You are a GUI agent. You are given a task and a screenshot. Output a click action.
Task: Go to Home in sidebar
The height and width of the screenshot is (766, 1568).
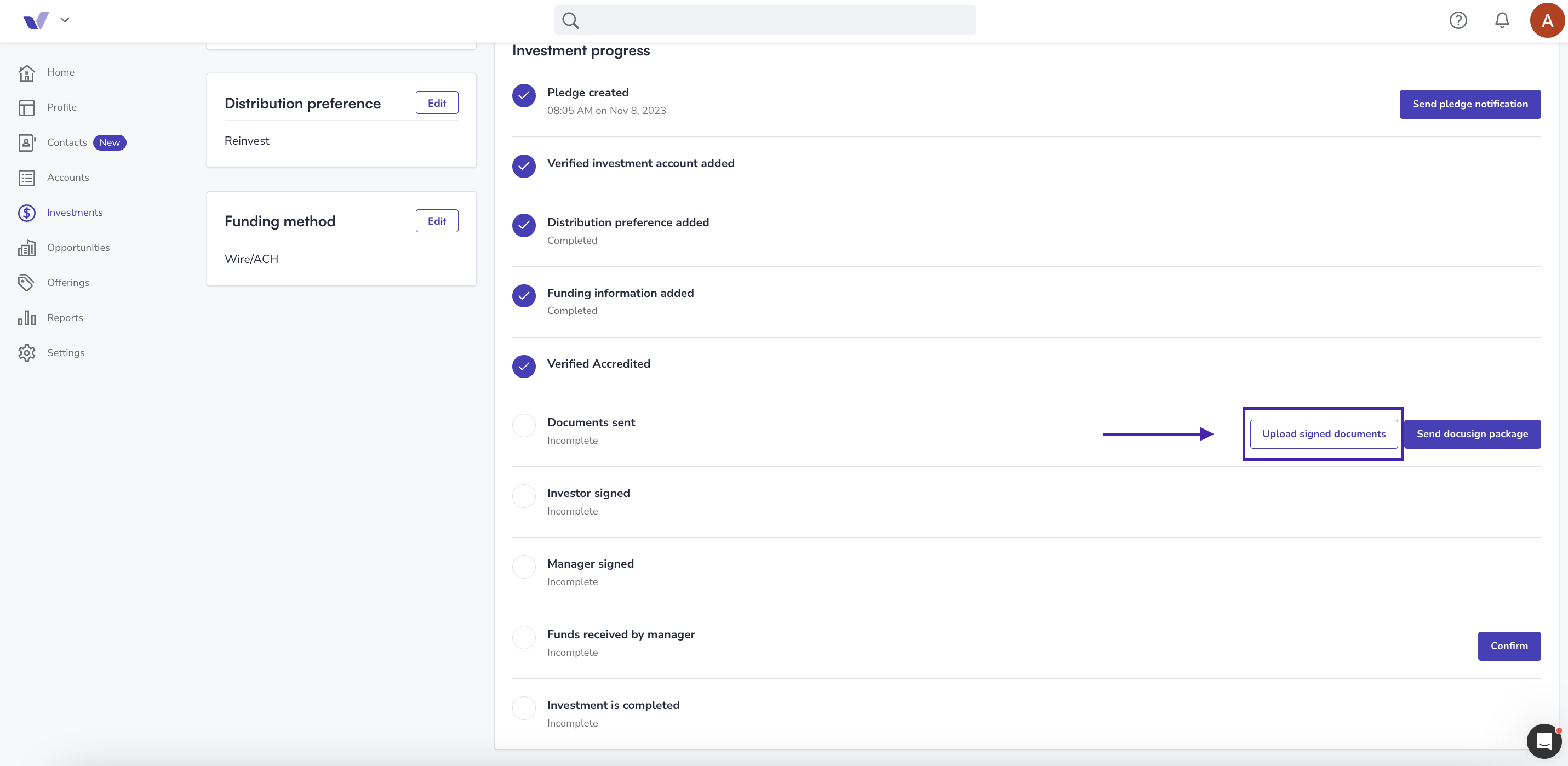(60, 72)
